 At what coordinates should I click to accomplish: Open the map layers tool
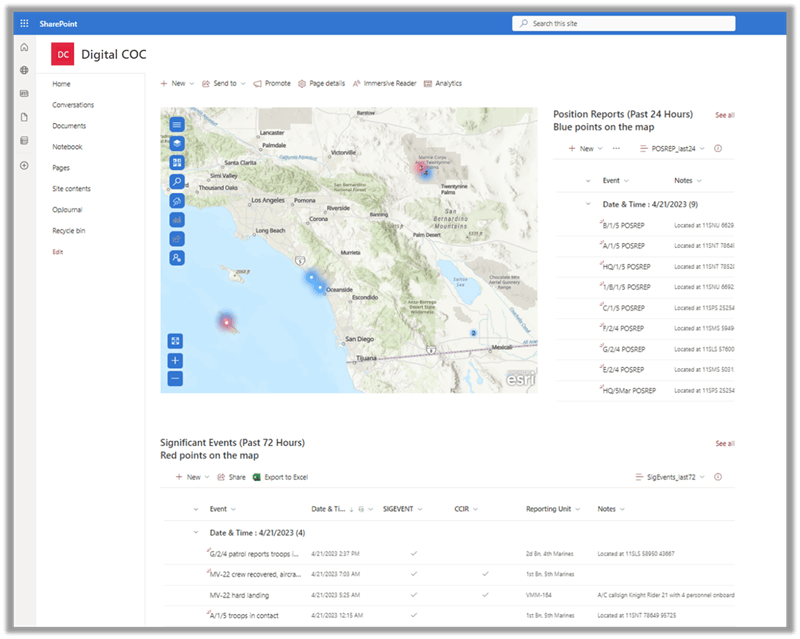177,143
